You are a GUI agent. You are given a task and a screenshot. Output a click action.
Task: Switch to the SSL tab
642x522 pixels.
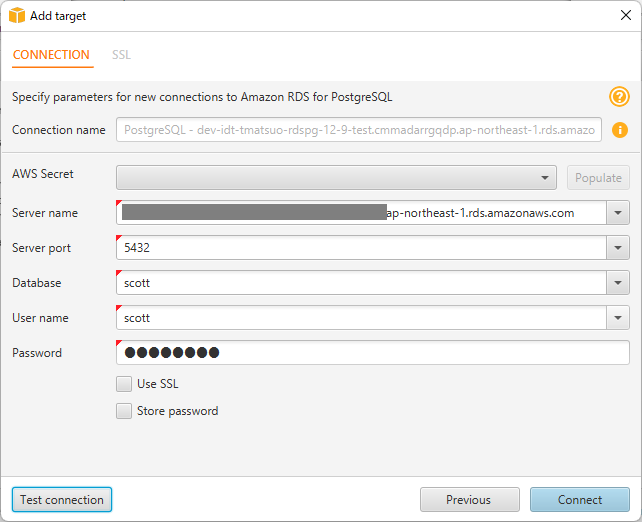(121, 55)
